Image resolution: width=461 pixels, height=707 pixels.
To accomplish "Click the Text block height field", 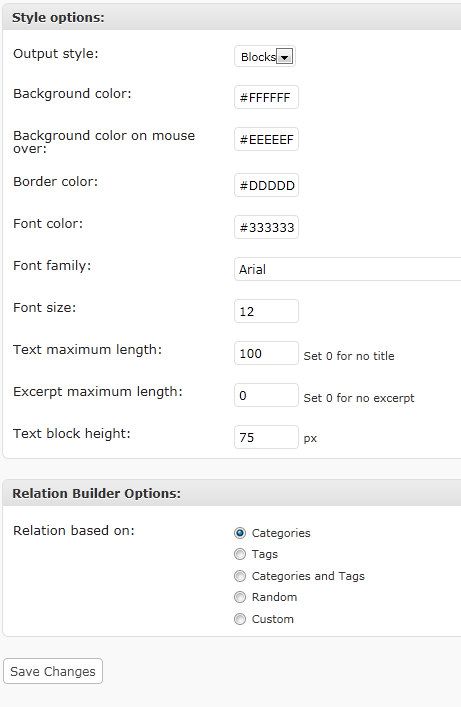I will [x=266, y=437].
